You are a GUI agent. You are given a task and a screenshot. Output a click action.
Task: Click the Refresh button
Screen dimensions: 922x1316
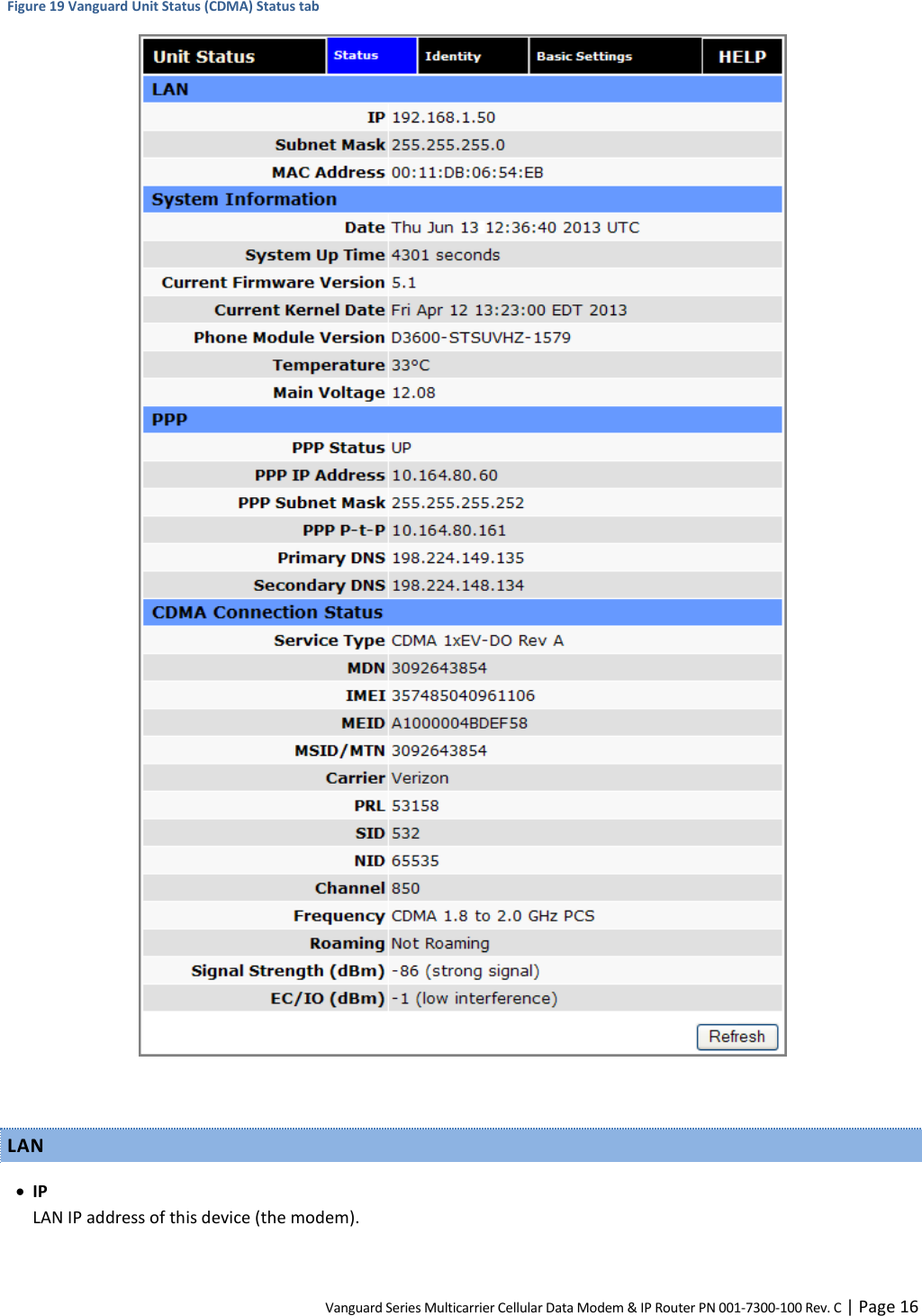pos(737,1037)
